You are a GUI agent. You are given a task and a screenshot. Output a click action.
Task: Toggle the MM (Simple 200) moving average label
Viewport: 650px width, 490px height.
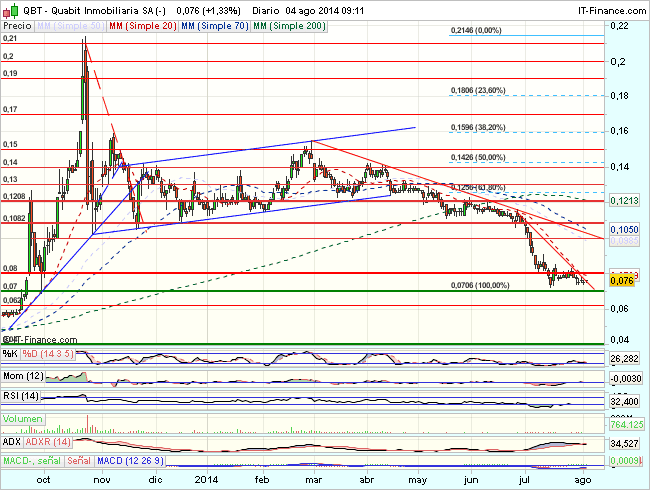tap(289, 26)
